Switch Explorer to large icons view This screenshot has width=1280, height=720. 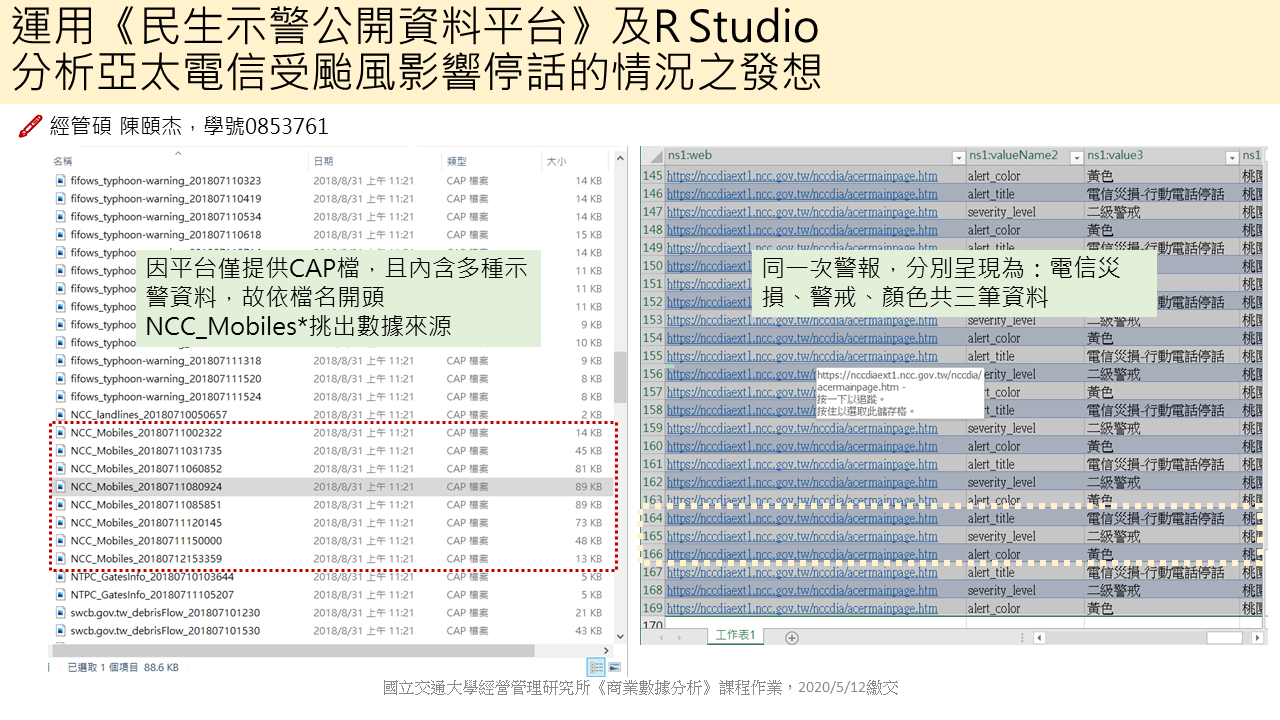[614, 667]
